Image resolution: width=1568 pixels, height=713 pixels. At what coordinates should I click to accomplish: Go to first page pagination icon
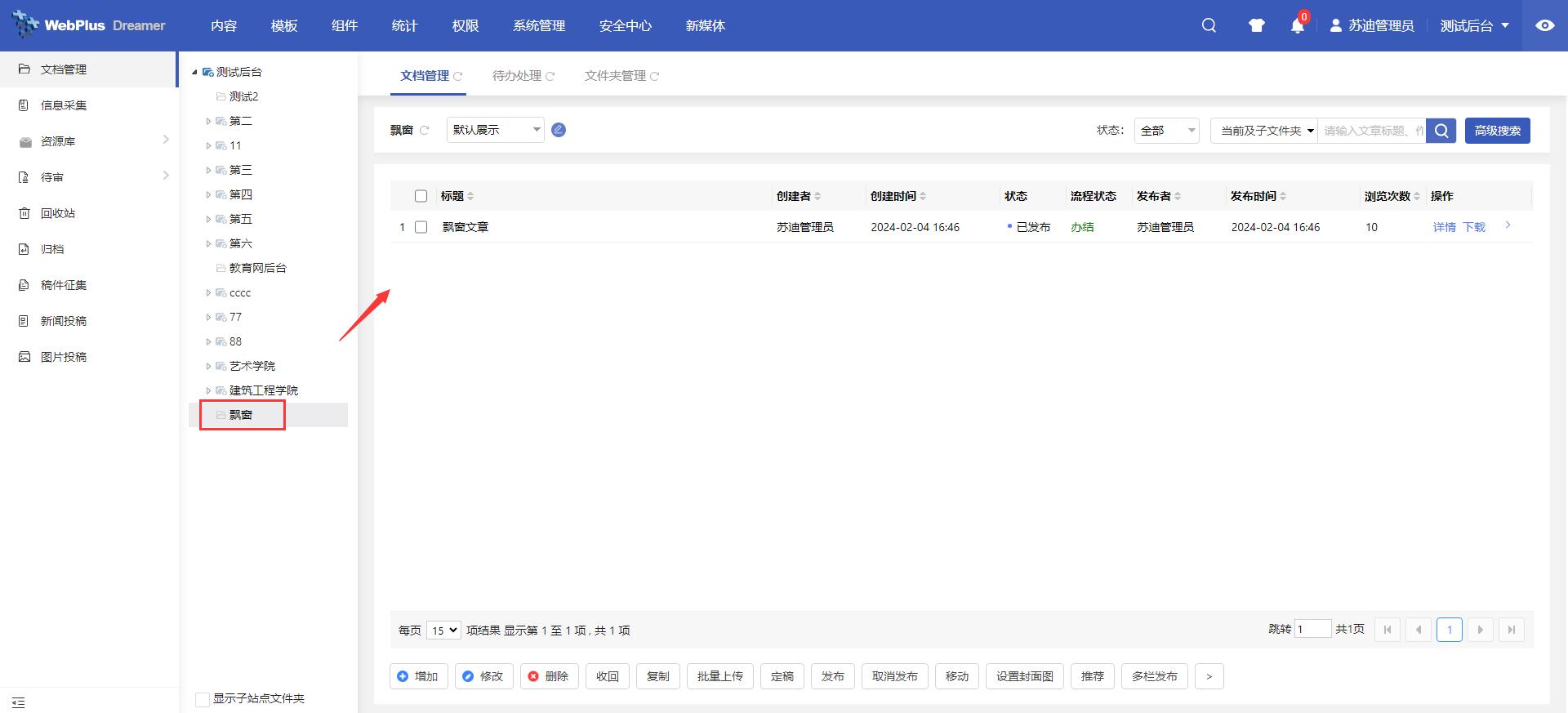(1388, 630)
